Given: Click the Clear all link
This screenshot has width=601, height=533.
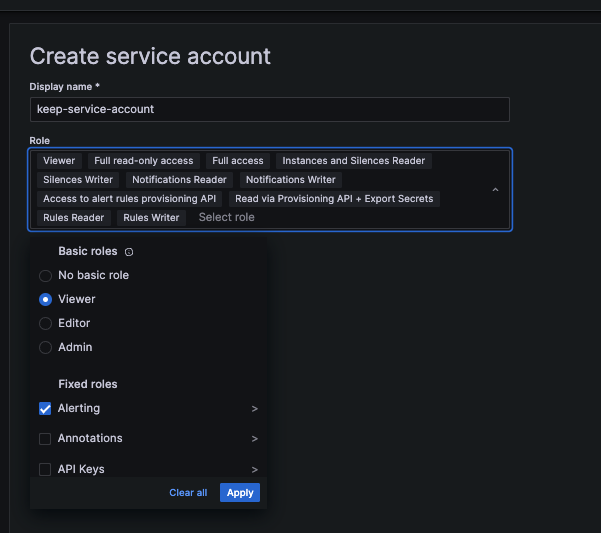Looking at the screenshot, I should pyautogui.click(x=188, y=492).
